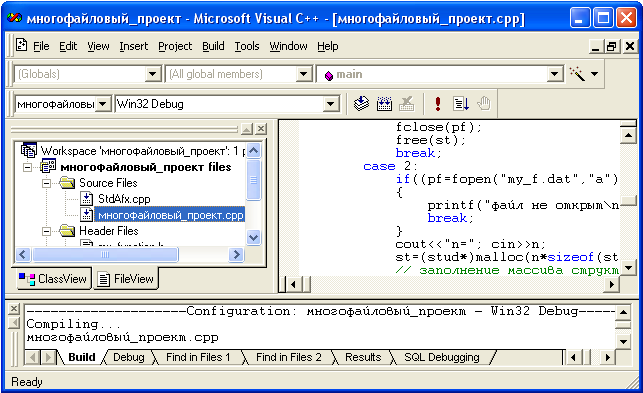This screenshot has width=643, height=393.
Task: Open the View menu
Action: pyautogui.click(x=98, y=46)
